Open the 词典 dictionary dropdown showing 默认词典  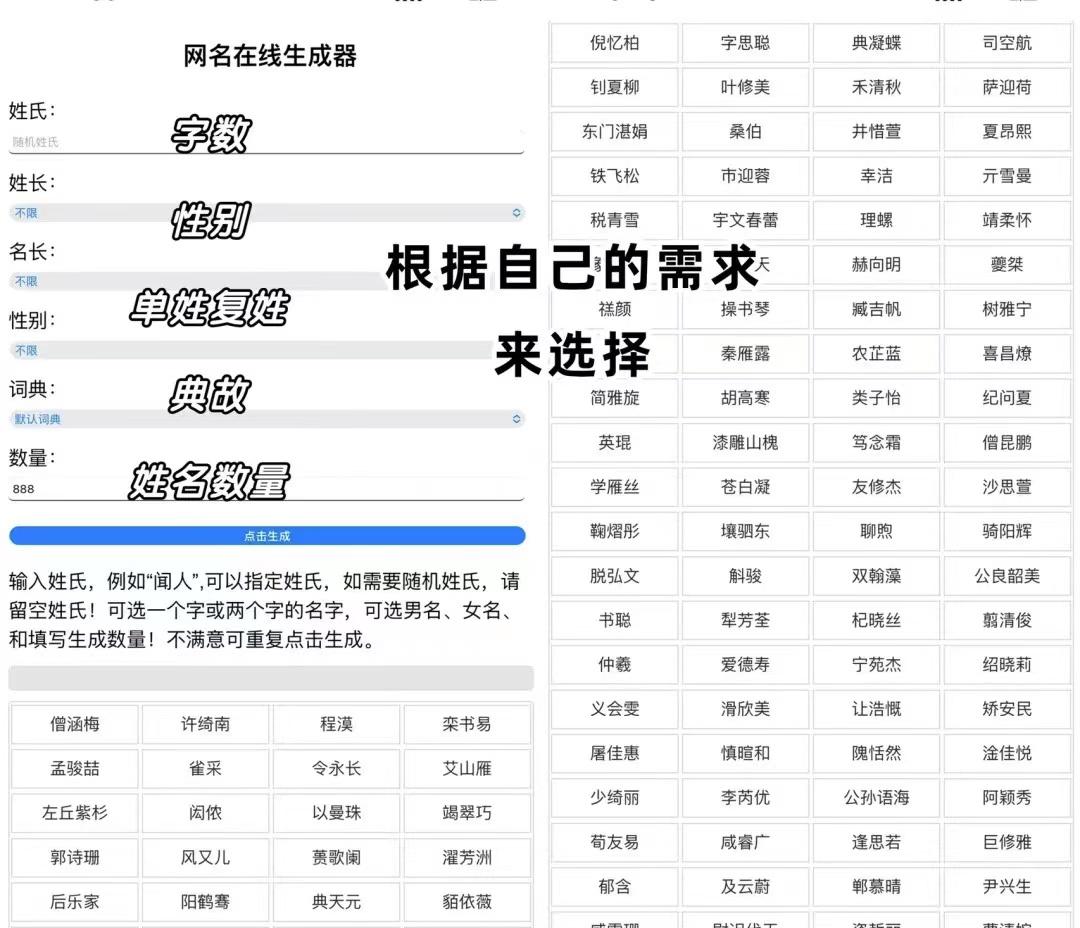coord(265,419)
